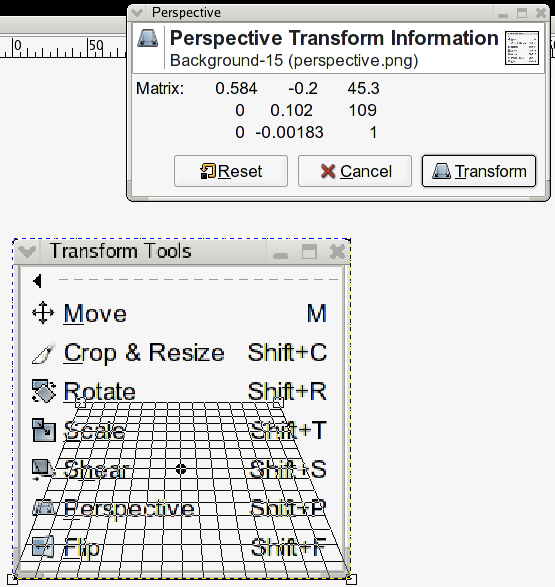Apply with the Transform button
This screenshot has width=555, height=587.
pos(479,171)
